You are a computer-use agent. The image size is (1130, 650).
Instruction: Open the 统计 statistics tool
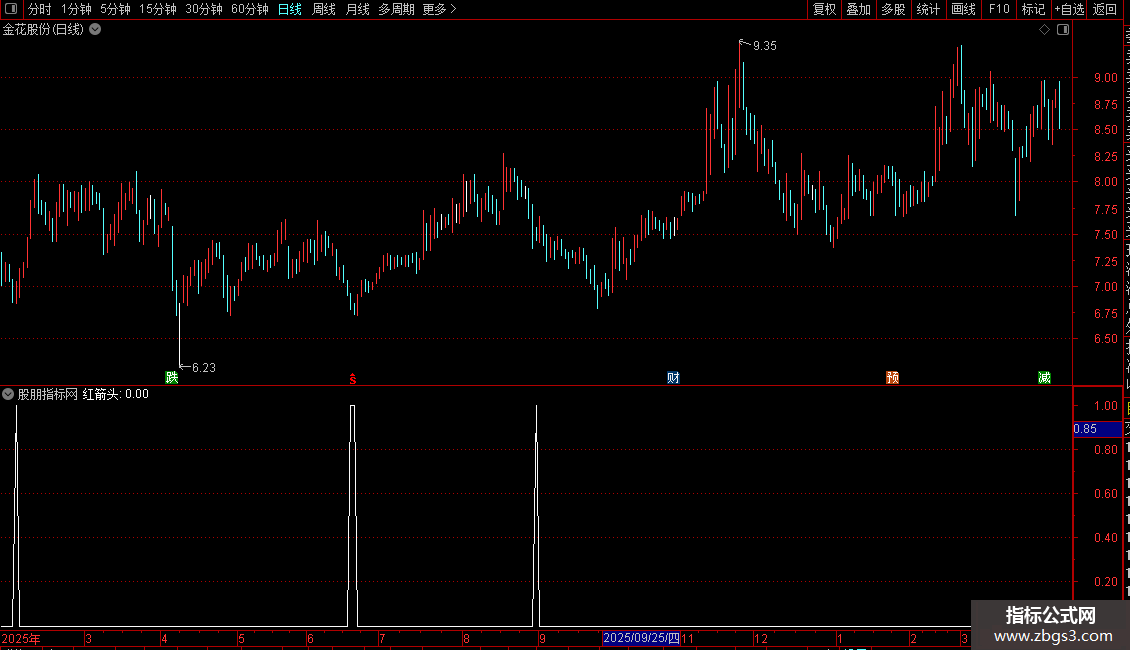(927, 9)
